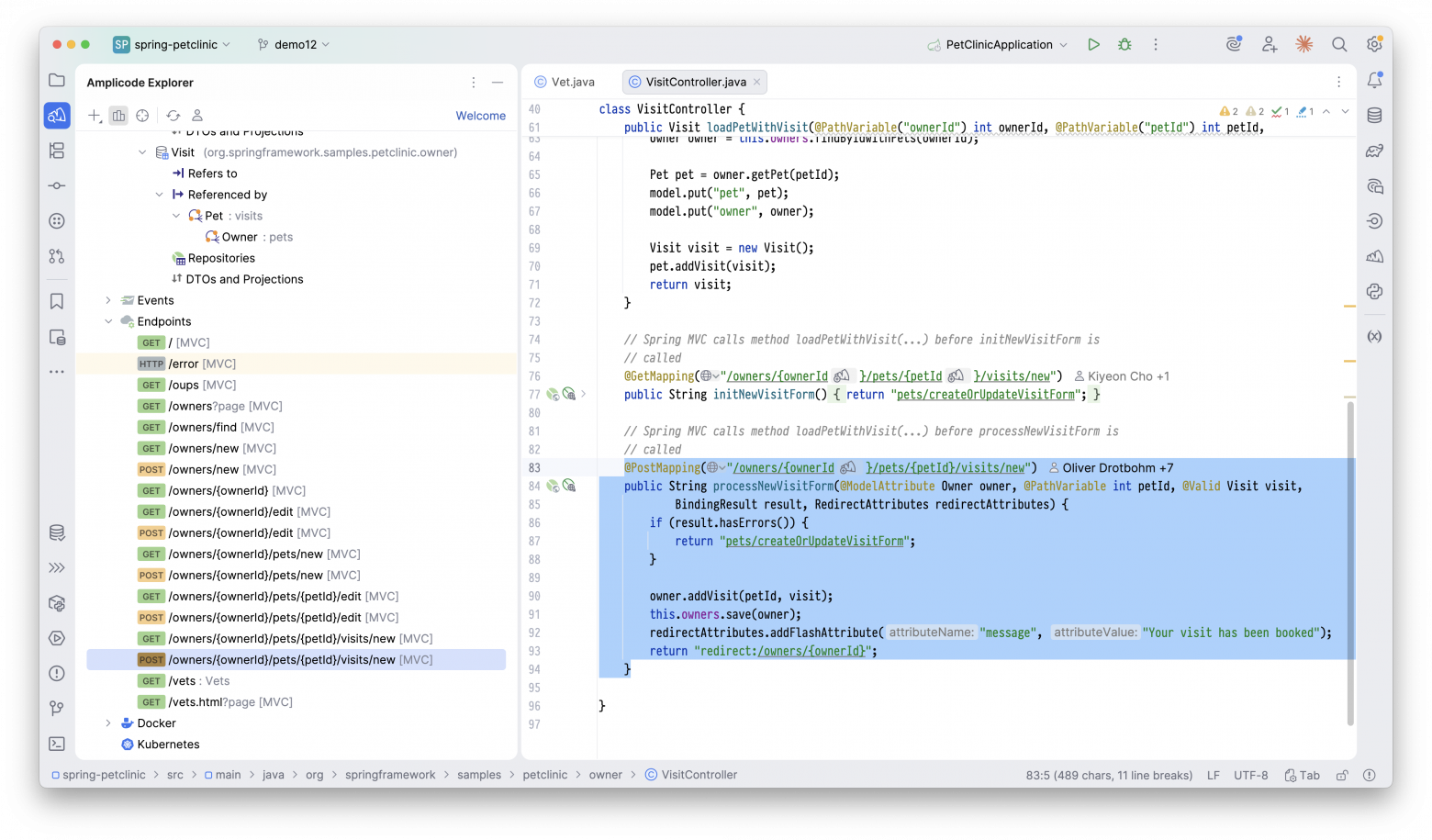The image size is (1432, 840).
Task: Select the VisitController.java tab
Action: click(x=696, y=82)
